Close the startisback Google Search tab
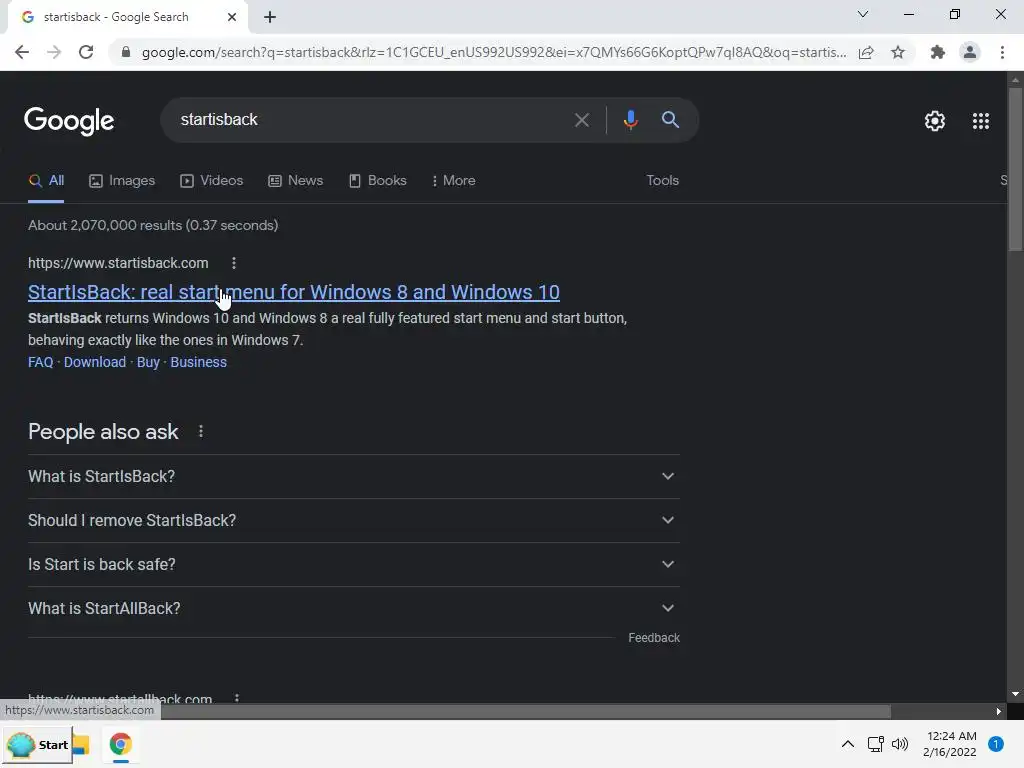The image size is (1024, 768). click(x=232, y=17)
